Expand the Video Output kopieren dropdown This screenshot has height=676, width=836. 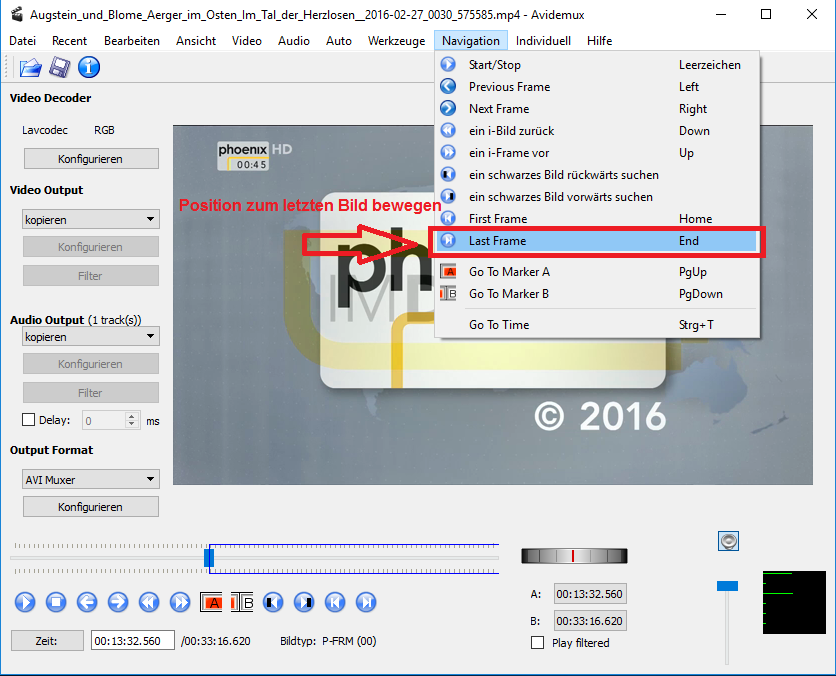(90, 220)
